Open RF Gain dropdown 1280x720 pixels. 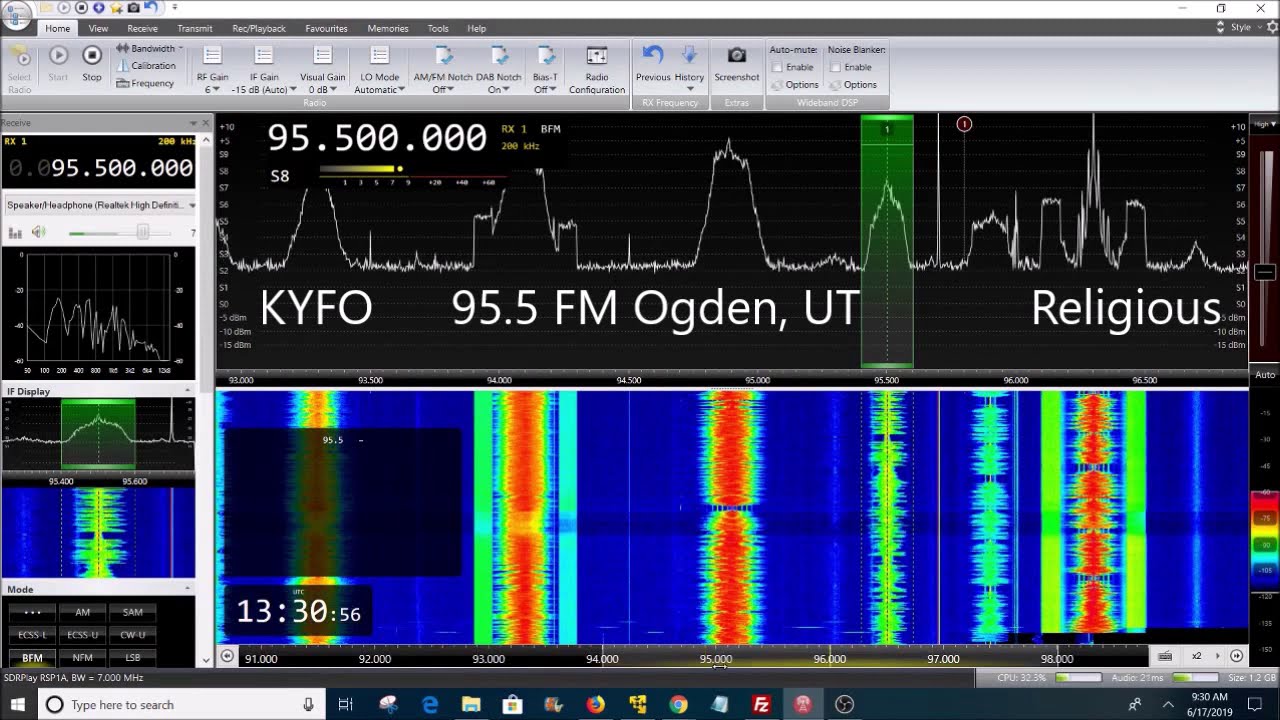pos(212,69)
